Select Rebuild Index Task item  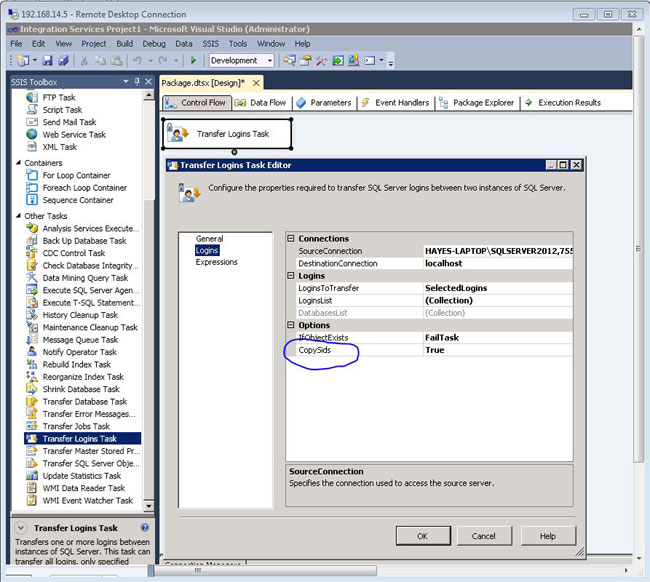pyautogui.click(x=77, y=365)
